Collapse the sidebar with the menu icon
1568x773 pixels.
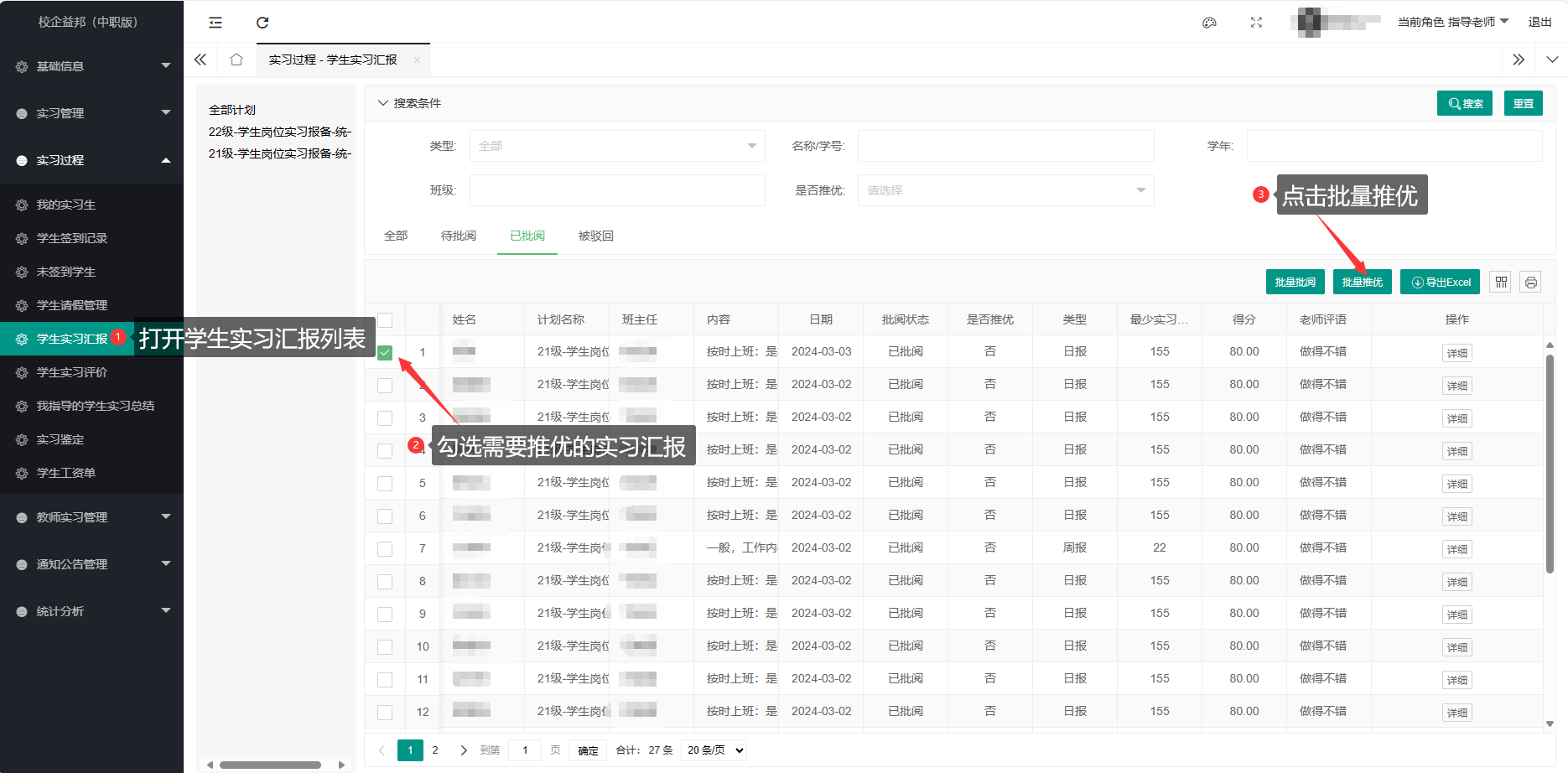tap(215, 23)
